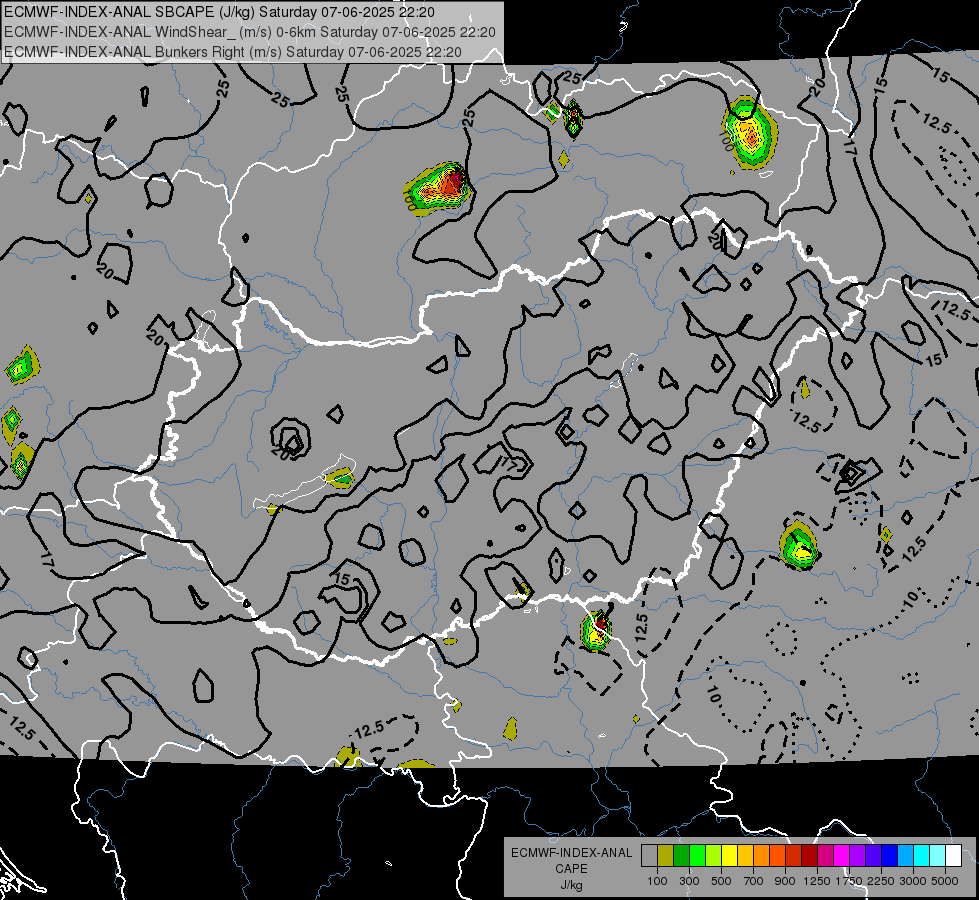Click the olive swatch in CAPE legend

coord(666,856)
